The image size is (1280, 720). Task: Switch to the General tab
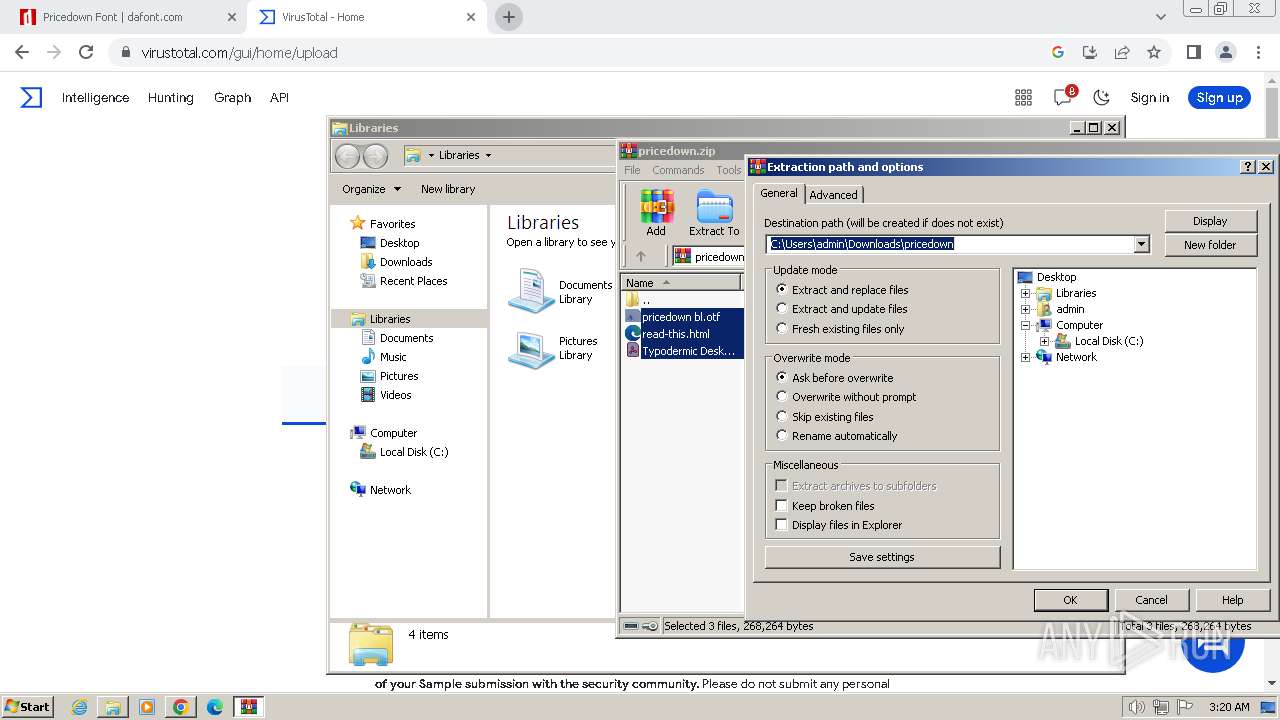click(x=778, y=194)
